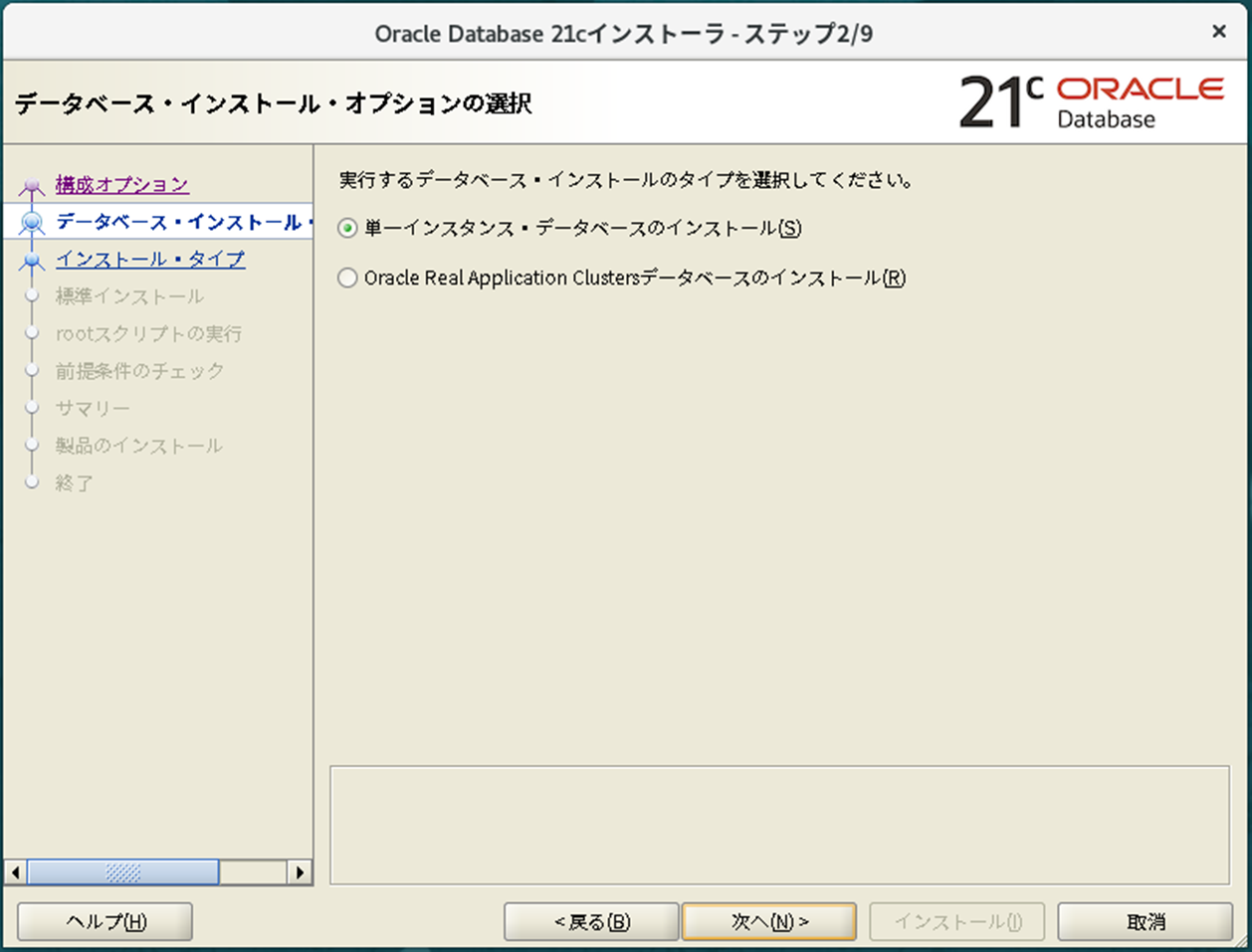Click the インストール・タイプ step marker icon
This screenshot has width=1252, height=952.
[x=32, y=261]
